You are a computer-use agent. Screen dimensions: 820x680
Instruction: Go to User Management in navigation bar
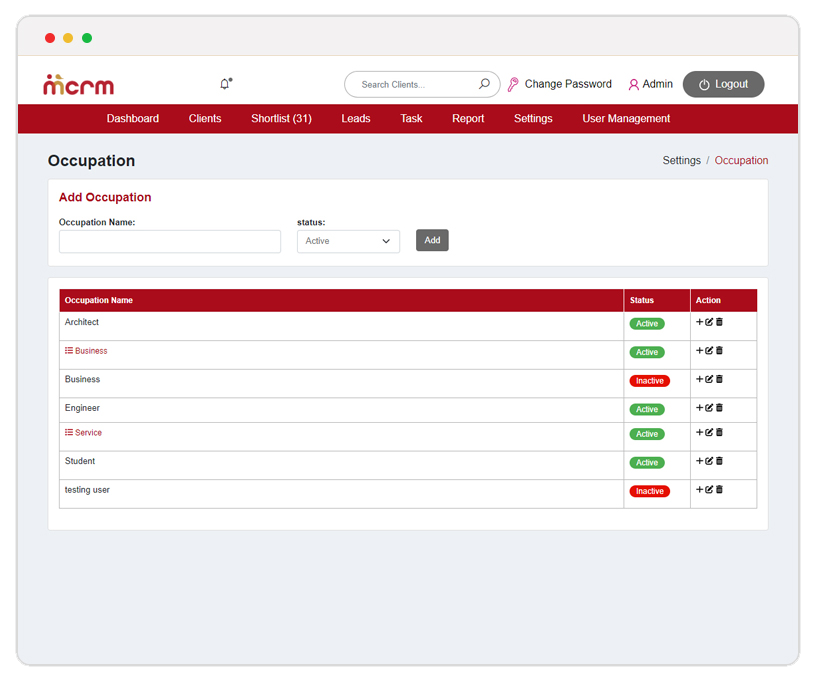pyautogui.click(x=626, y=118)
